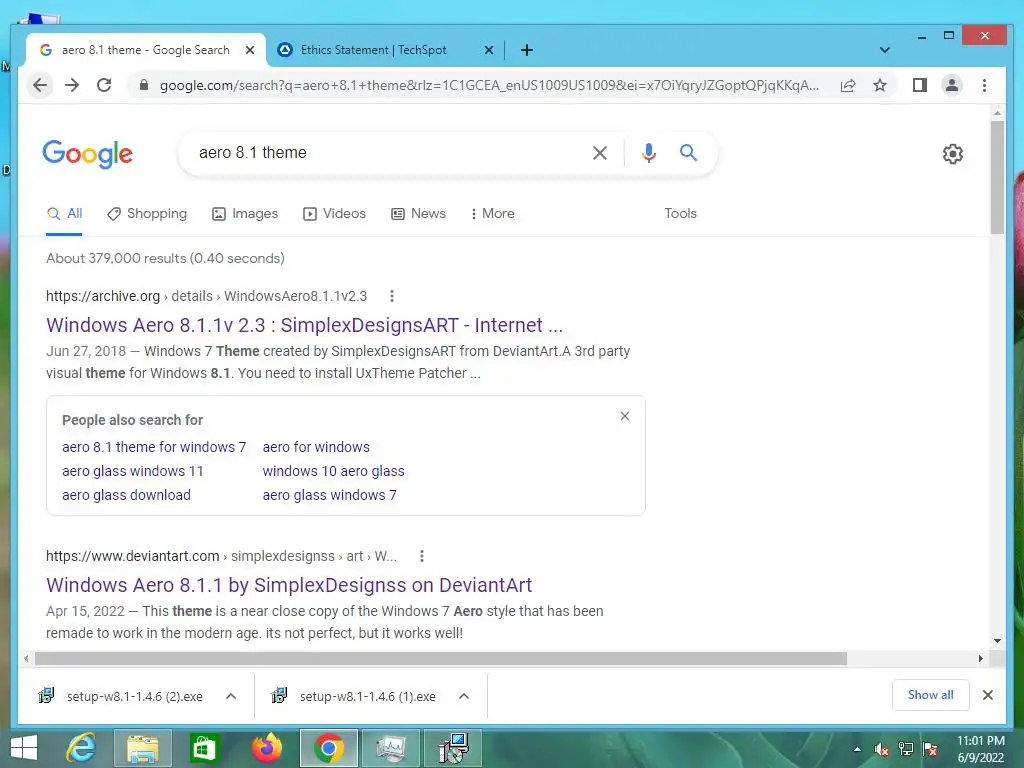This screenshot has width=1024, height=768.
Task: Switch to Videos results
Action: tap(334, 214)
